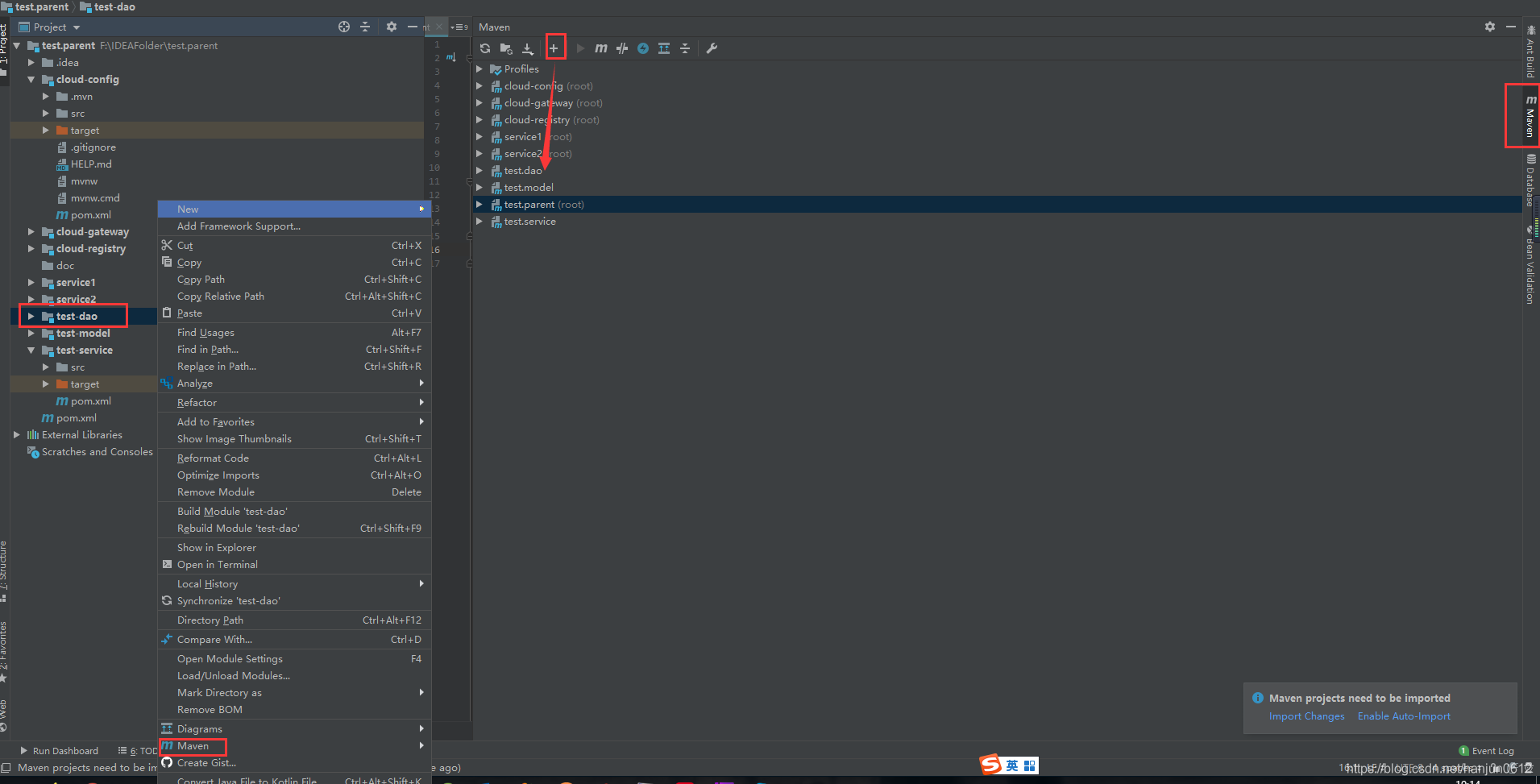
Task: Select test.service in Maven panel
Action: click(x=529, y=222)
